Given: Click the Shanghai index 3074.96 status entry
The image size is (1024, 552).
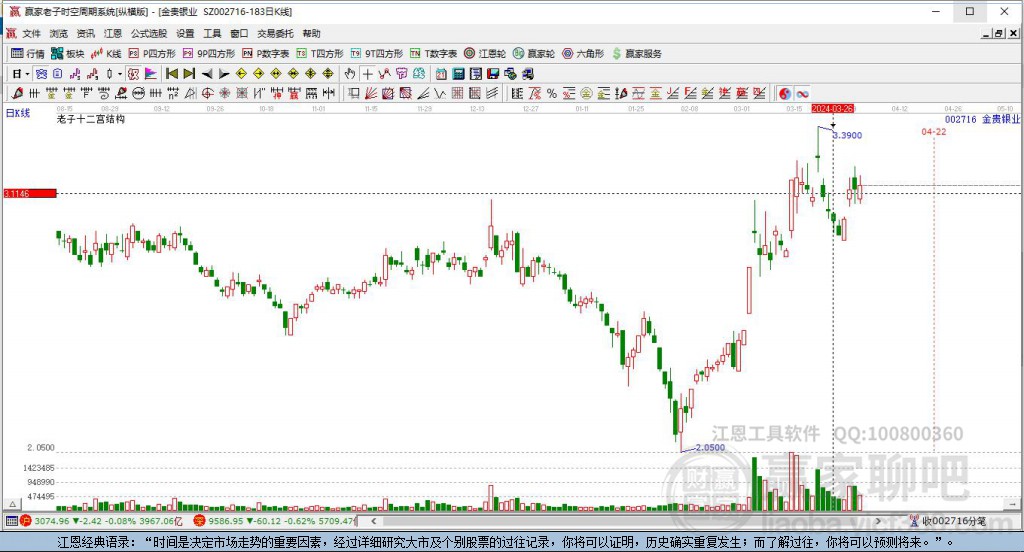Looking at the screenshot, I should 102,521.
